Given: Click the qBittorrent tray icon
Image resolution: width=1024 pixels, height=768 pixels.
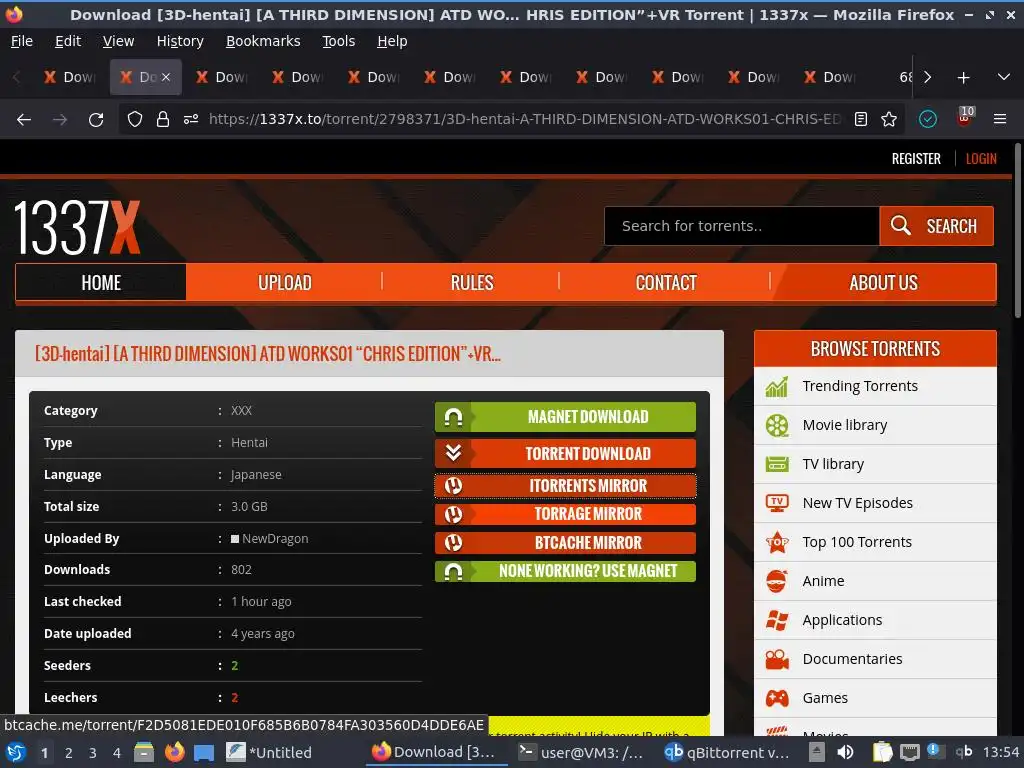Looking at the screenshot, I should click(964, 752).
